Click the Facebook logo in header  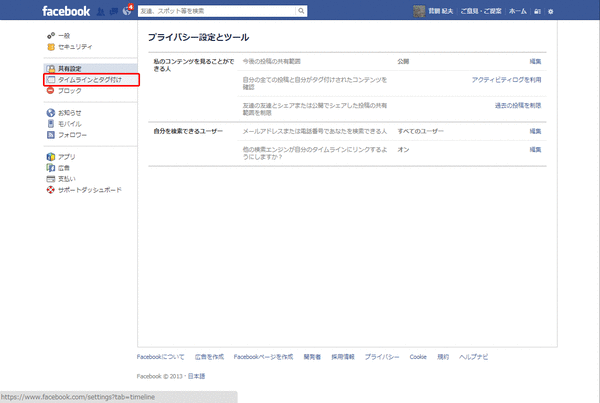click(66, 11)
